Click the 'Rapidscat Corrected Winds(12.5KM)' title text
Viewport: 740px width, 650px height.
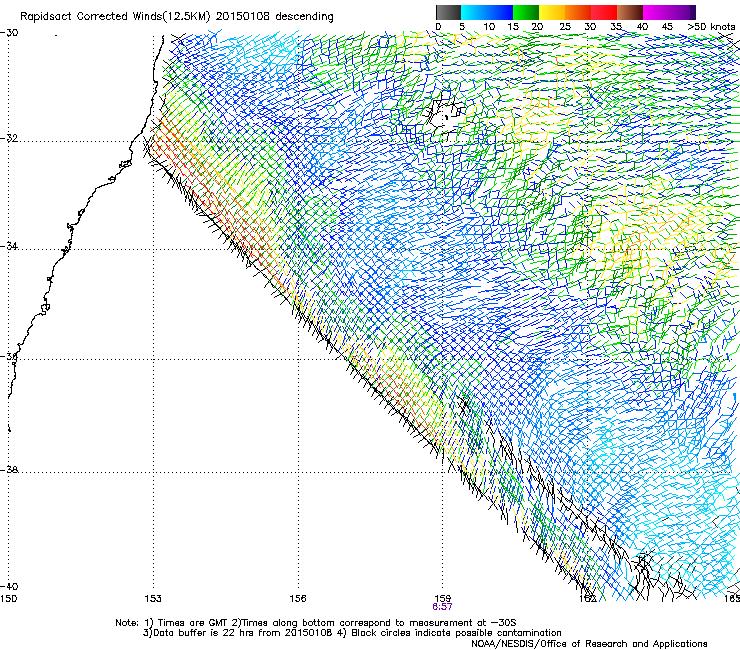coord(115,17)
